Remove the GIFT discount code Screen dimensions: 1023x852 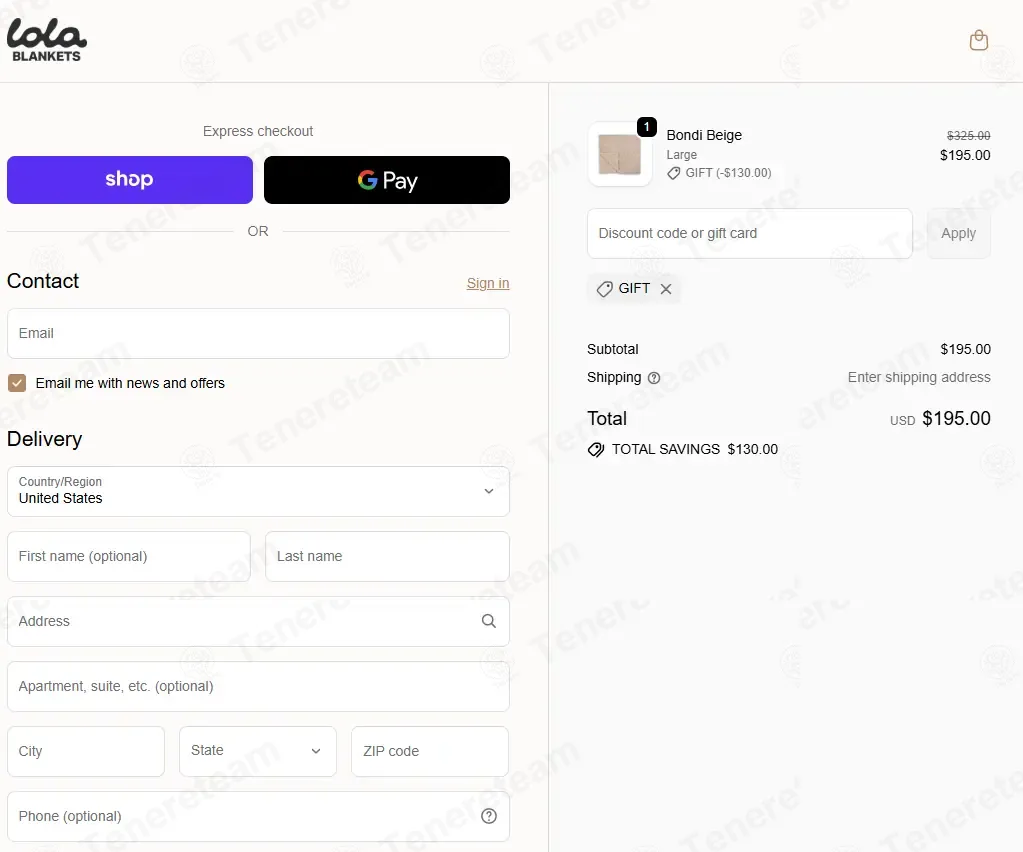[x=665, y=289]
